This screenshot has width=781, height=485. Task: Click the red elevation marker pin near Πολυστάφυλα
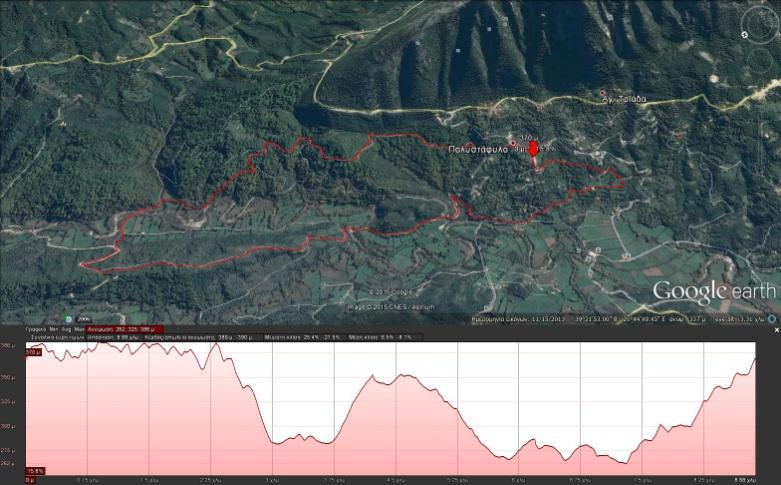(533, 149)
